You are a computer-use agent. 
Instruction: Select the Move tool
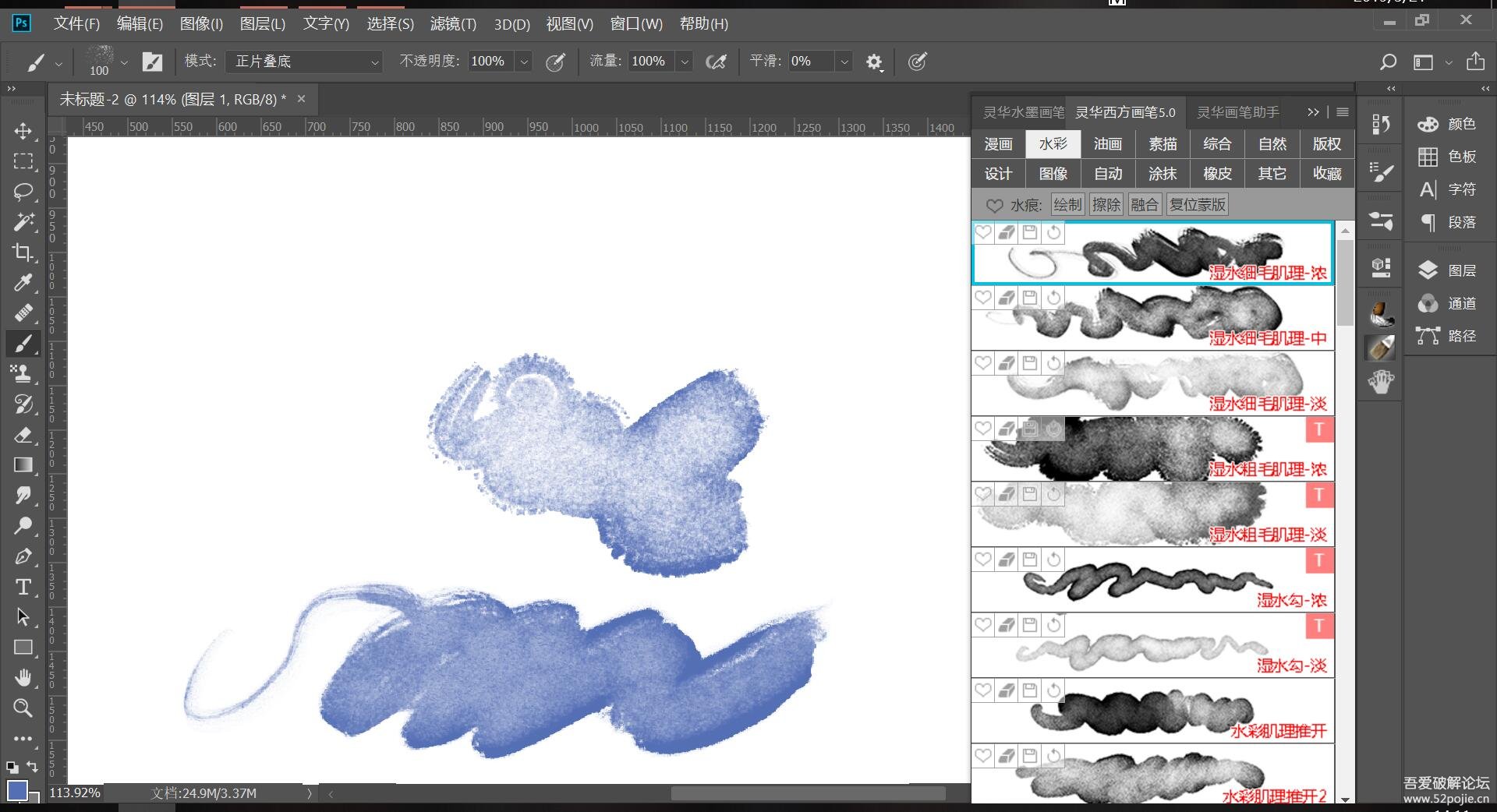point(23,130)
